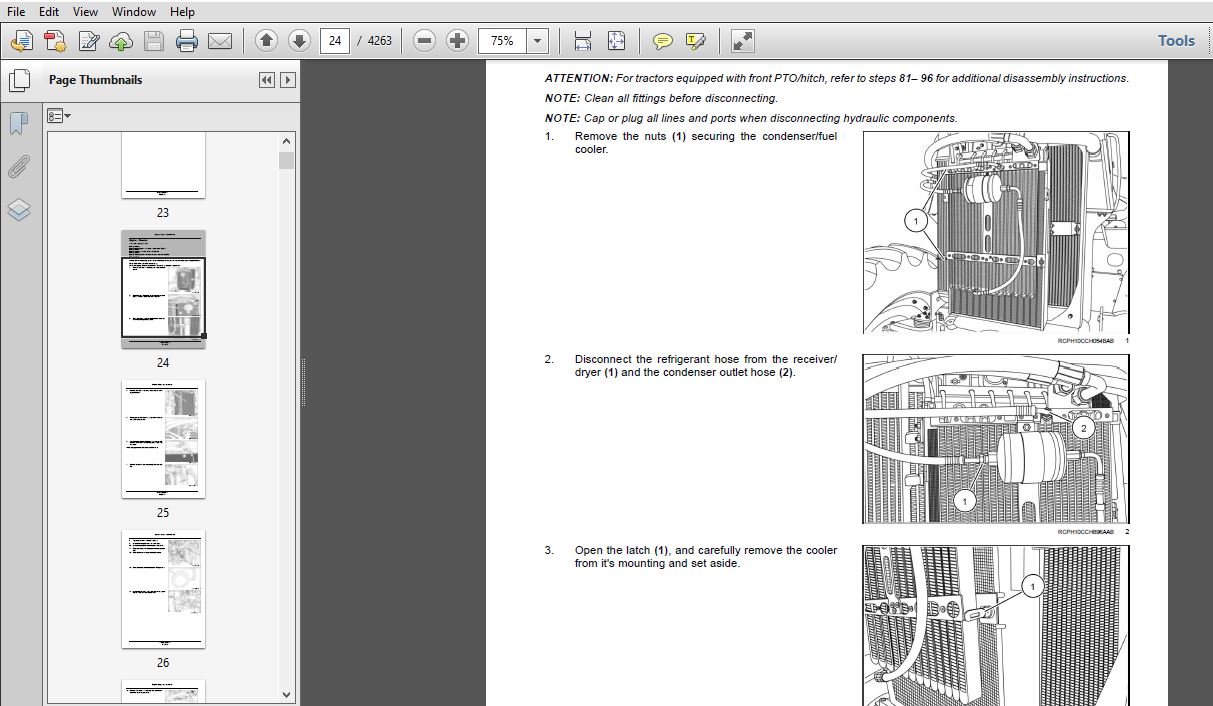Image resolution: width=1213 pixels, height=706 pixels.
Task: Add a sticky note comment
Action: (x=662, y=41)
